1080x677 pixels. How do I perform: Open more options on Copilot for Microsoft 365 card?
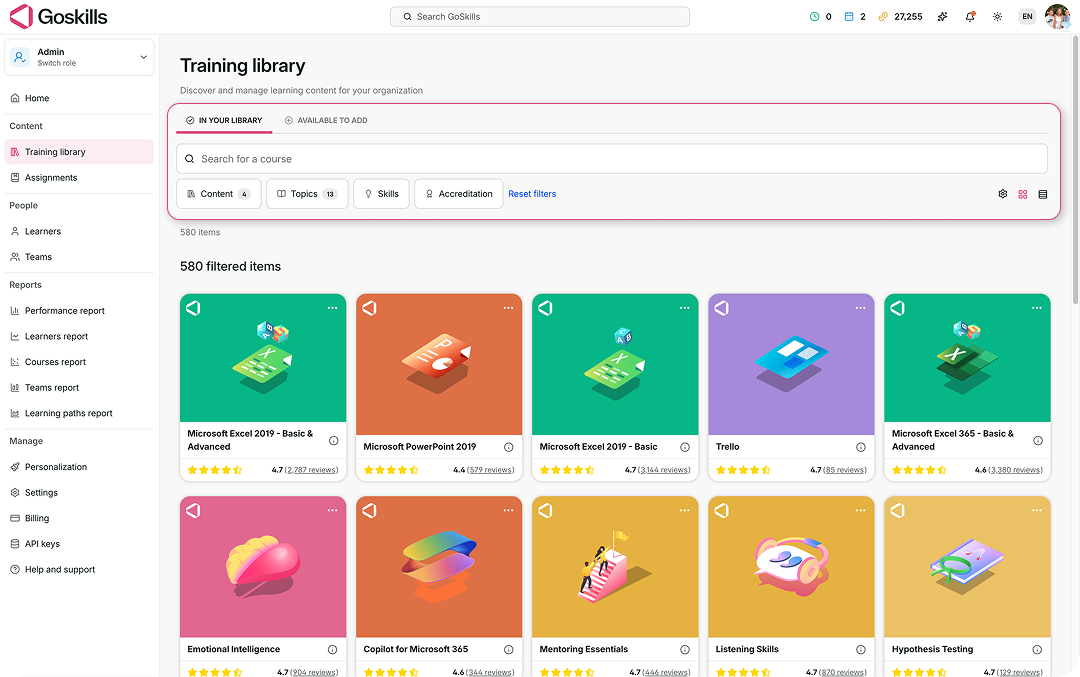(508, 510)
